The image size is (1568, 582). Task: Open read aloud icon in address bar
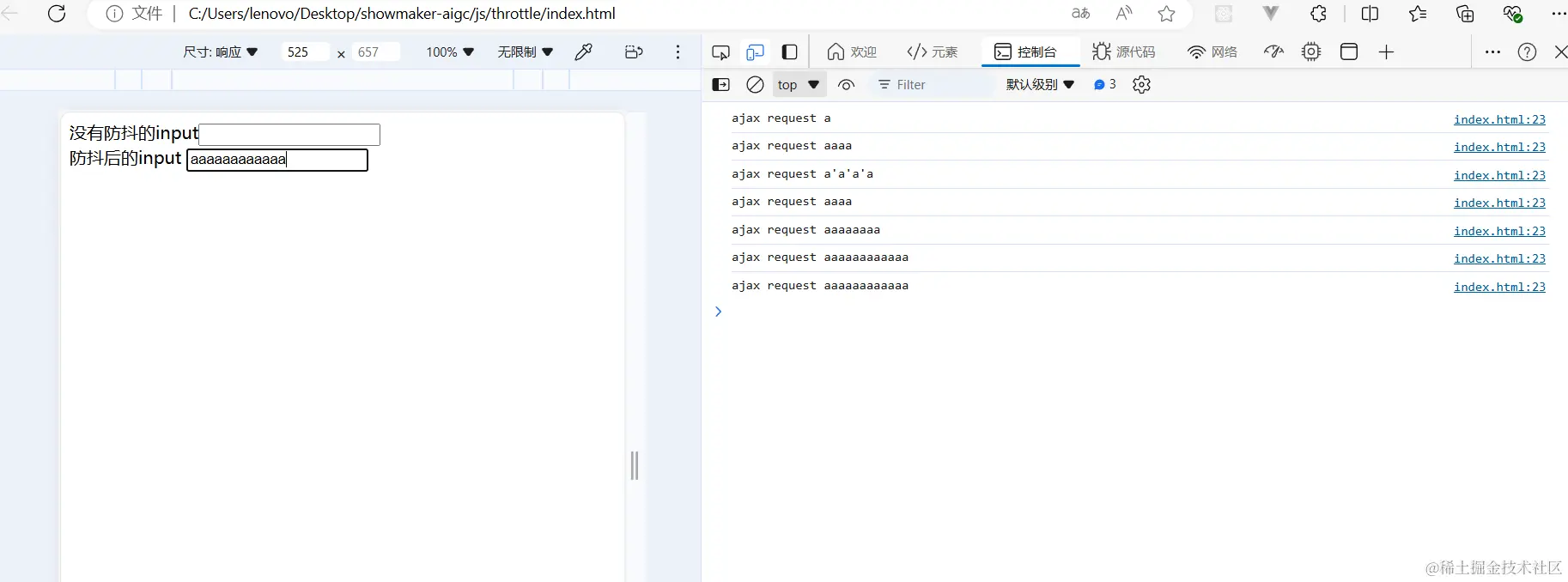1124,14
